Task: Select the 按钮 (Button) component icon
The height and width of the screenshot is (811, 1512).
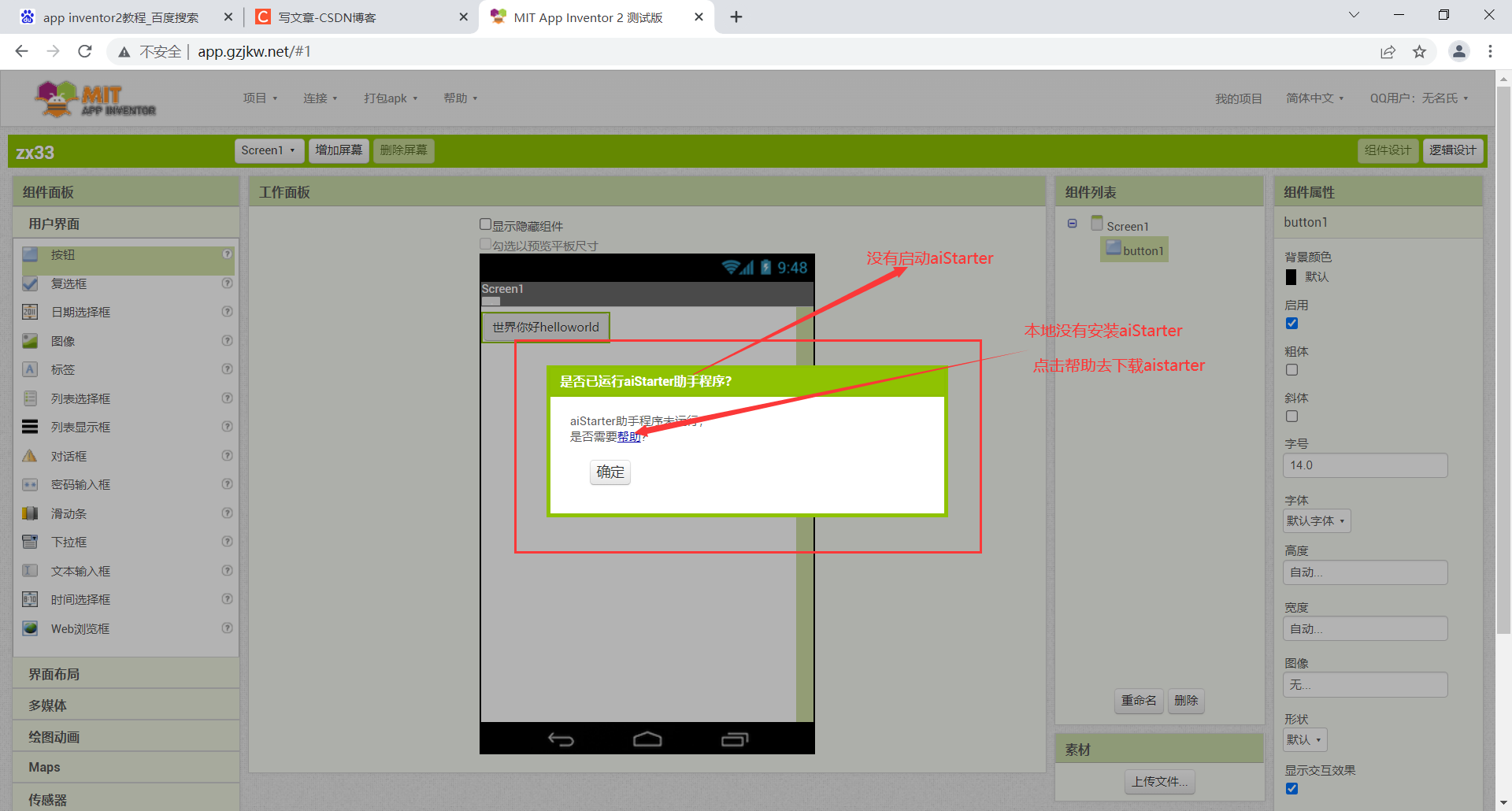Action: [30, 254]
